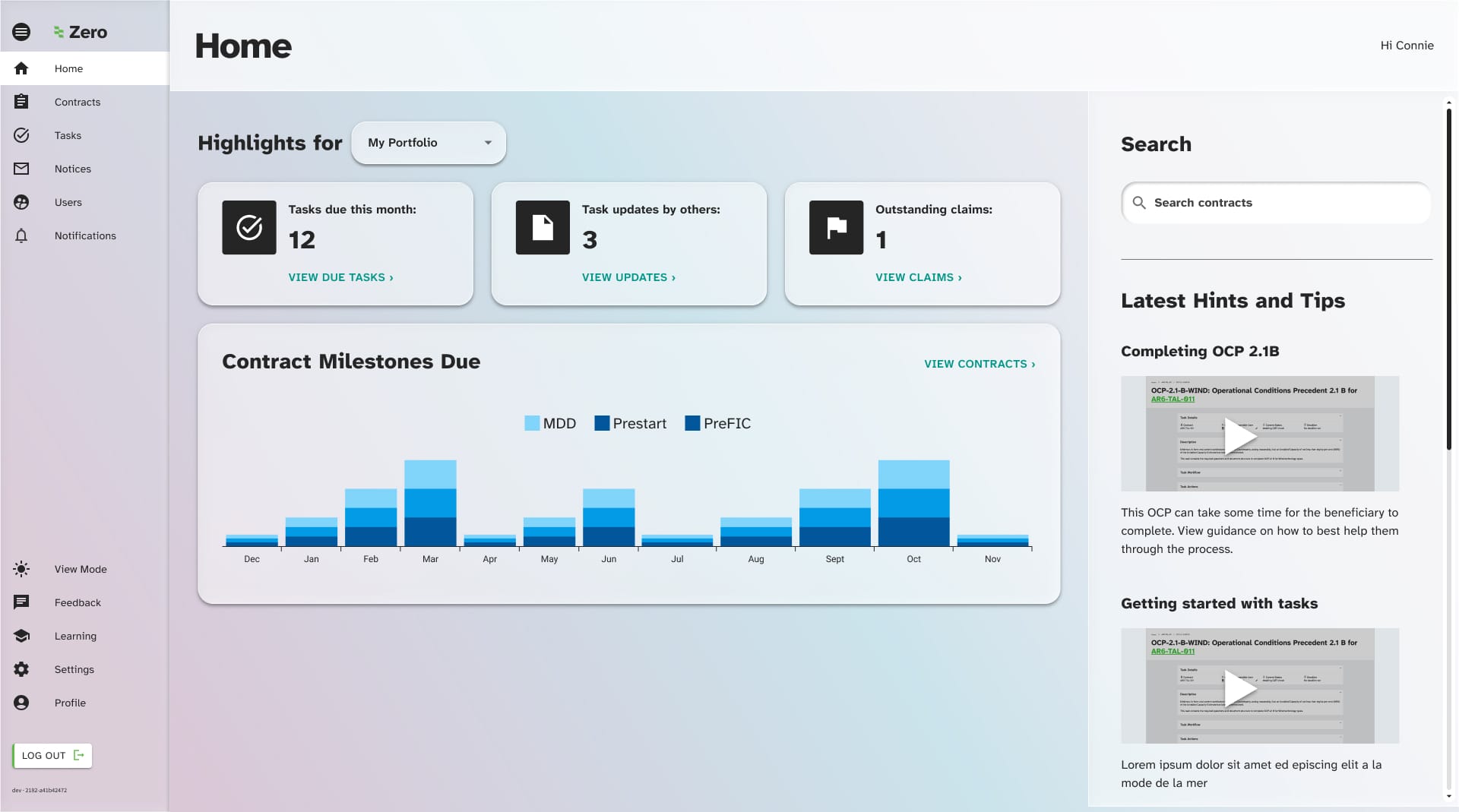This screenshot has height=812, width=1459.
Task: Click the Notices envelope icon
Action: 21,169
